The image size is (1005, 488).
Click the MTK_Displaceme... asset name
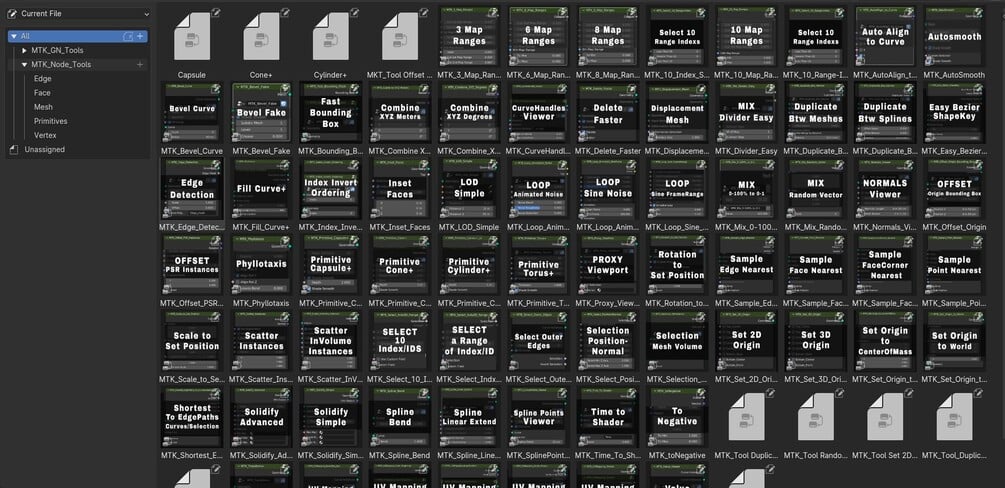pos(677,151)
